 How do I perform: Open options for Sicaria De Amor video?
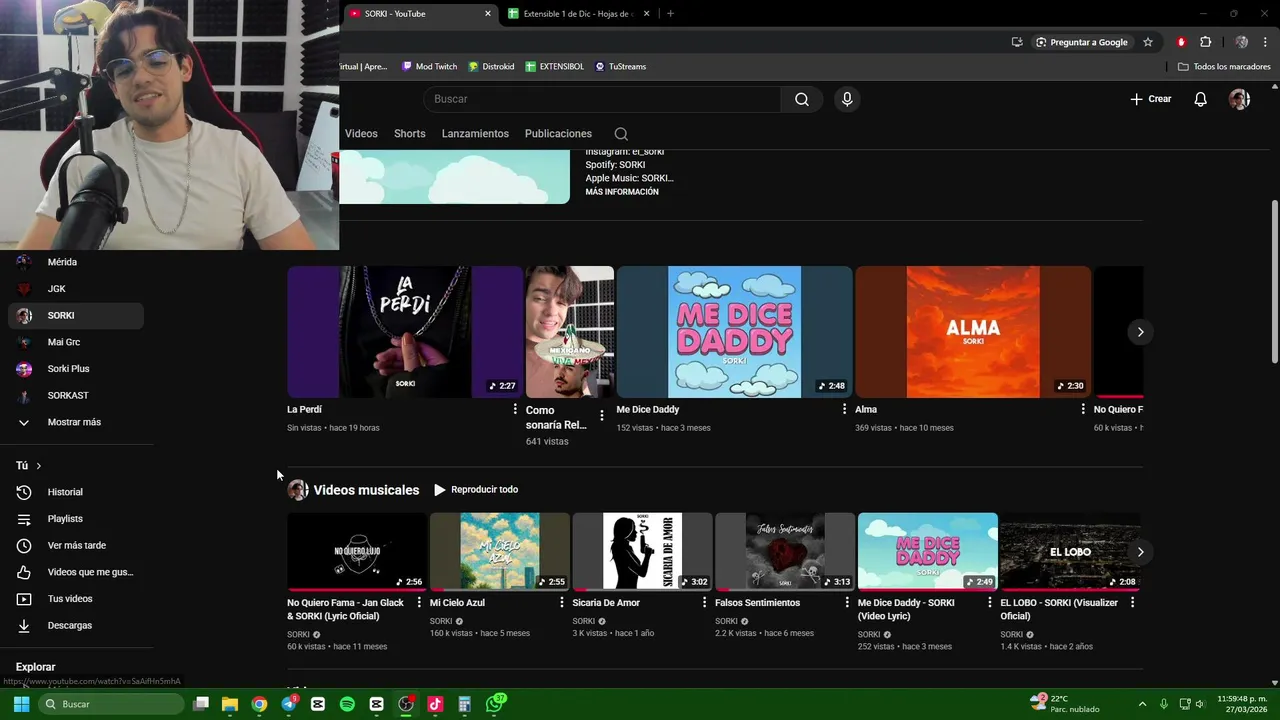pos(705,603)
